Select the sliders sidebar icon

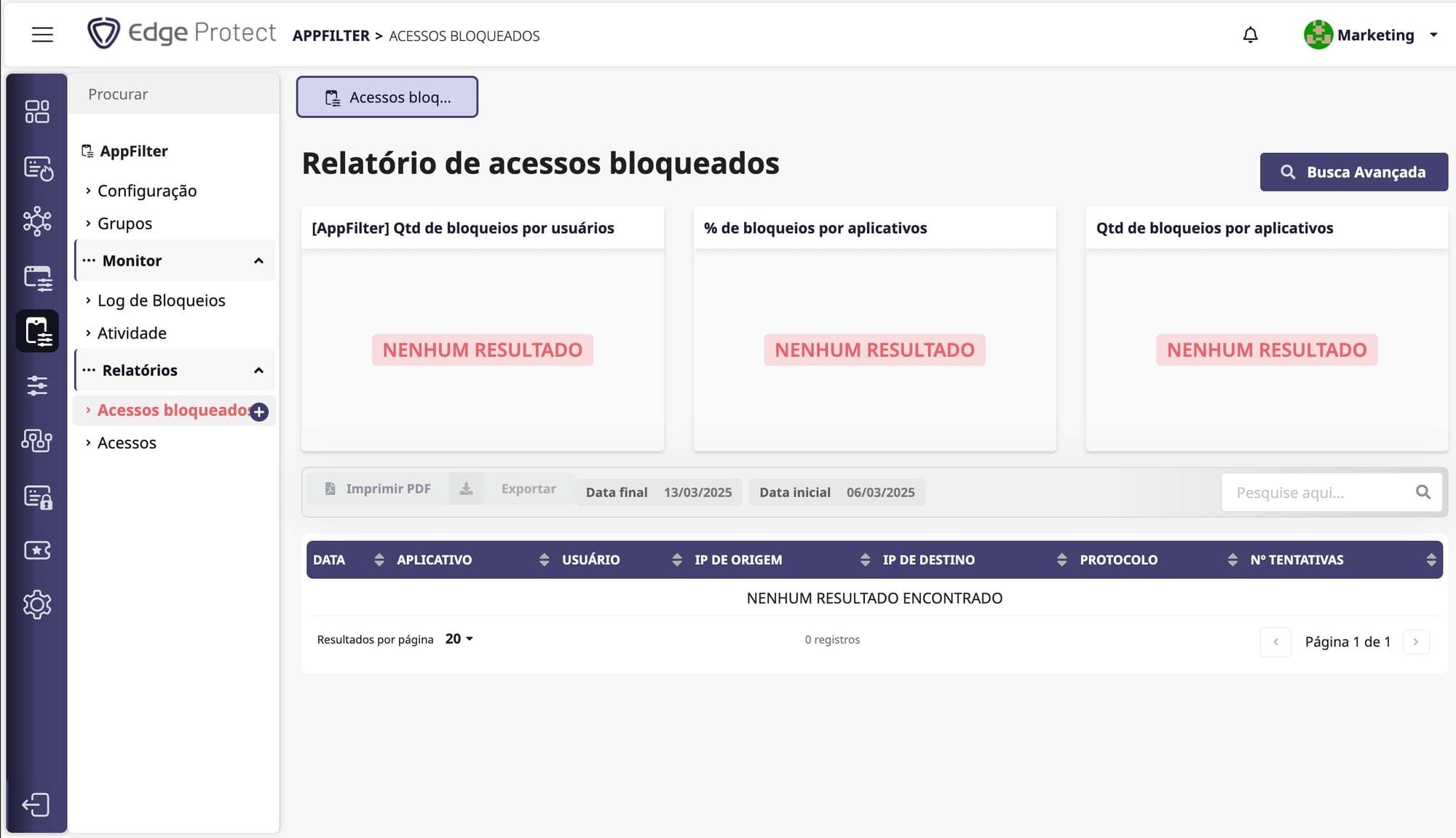37,385
